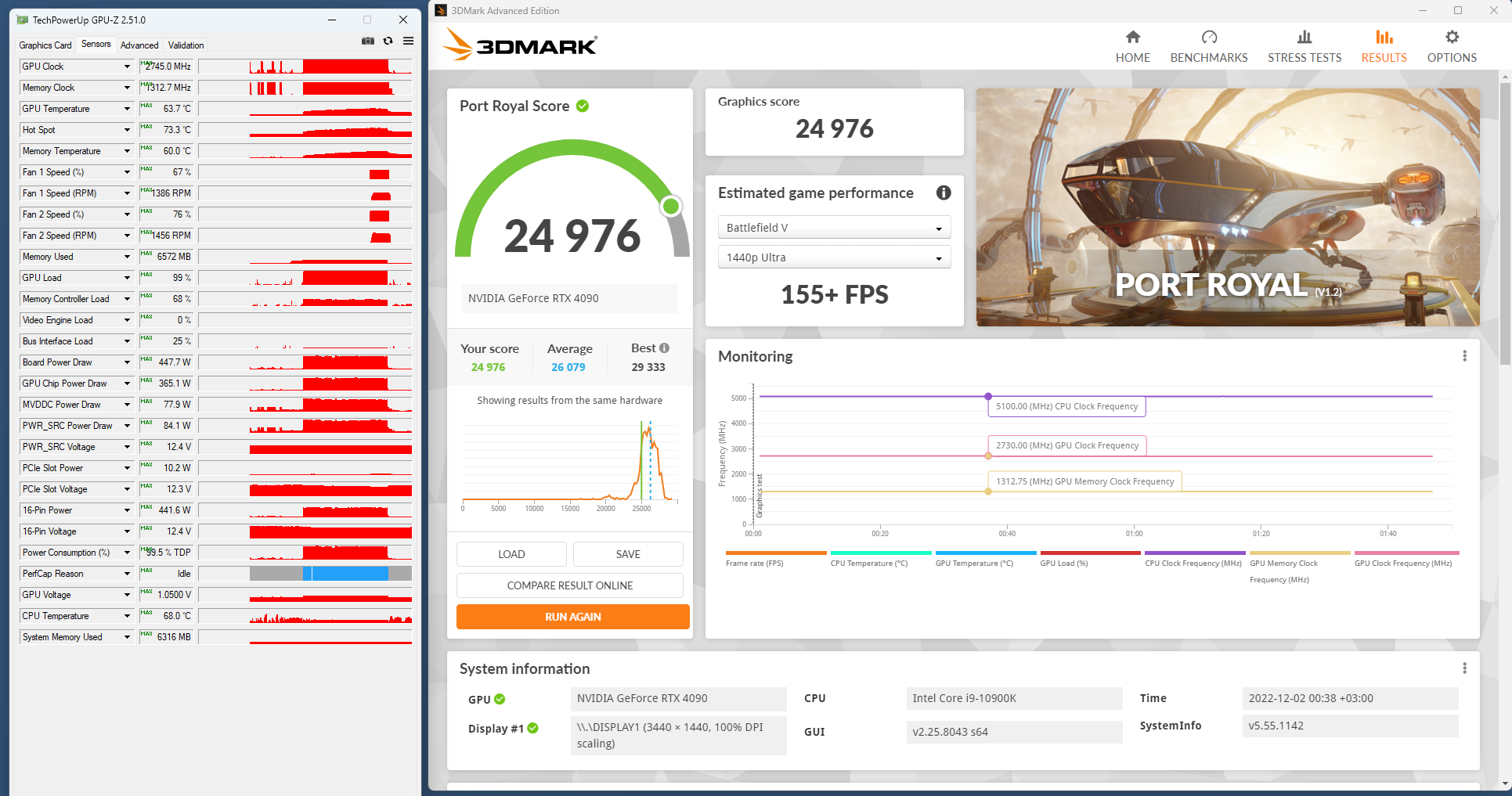Open the STRESS TESTS section
The width and height of the screenshot is (1512, 796).
(1305, 47)
